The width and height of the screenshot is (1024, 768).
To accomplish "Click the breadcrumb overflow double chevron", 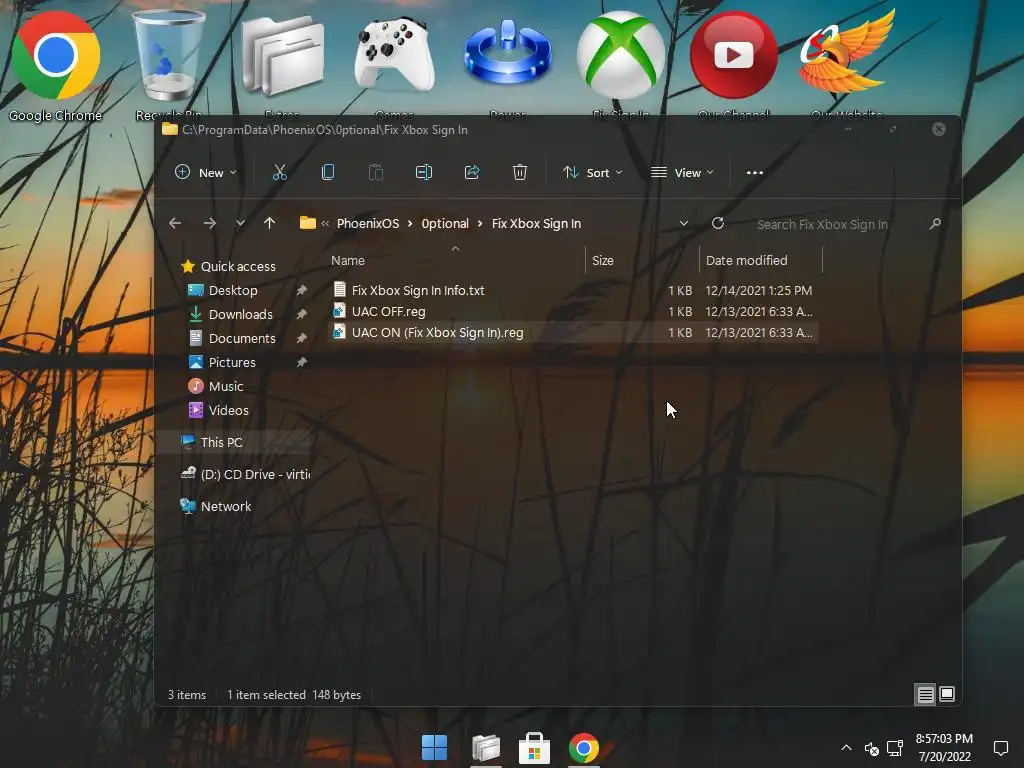I will click(x=325, y=223).
